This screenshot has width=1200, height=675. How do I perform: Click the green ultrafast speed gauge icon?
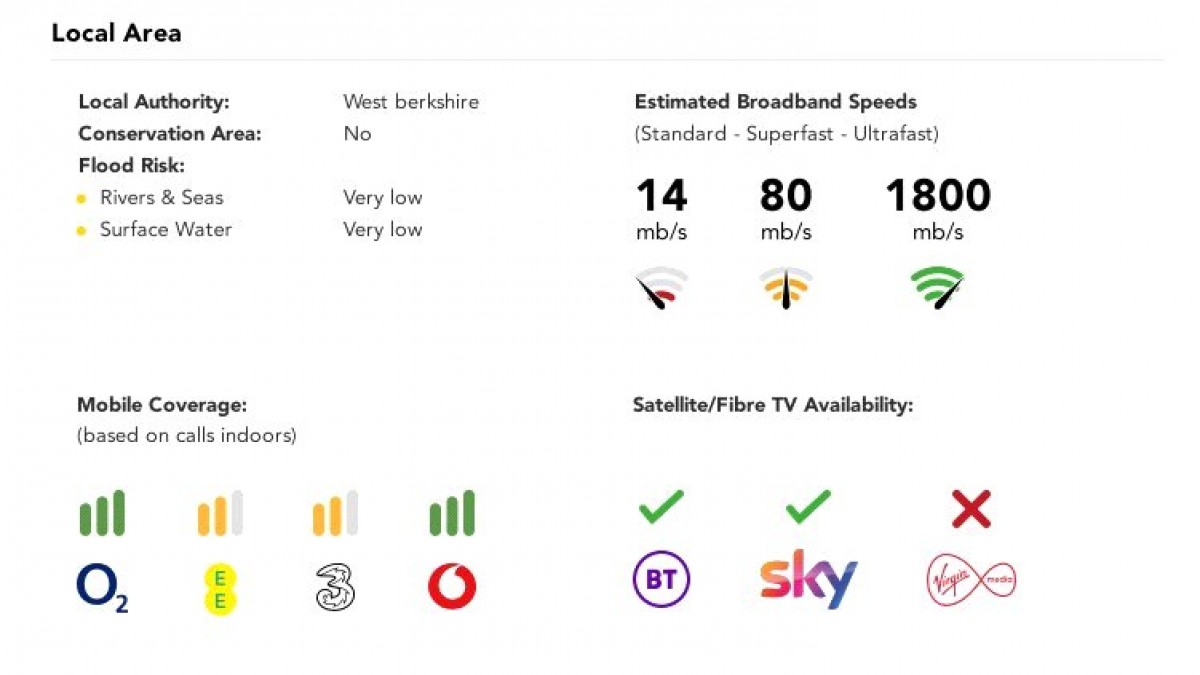937,288
